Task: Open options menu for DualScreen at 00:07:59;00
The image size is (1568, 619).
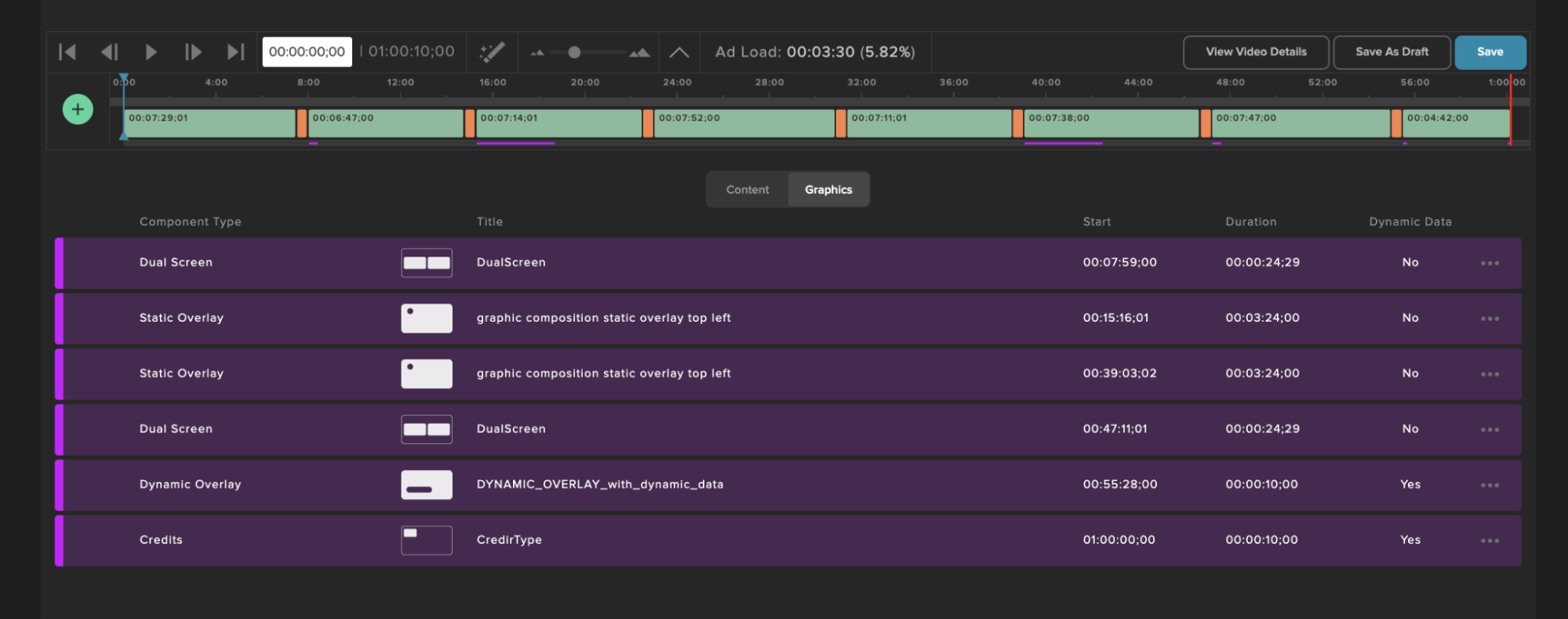Action: point(1490,264)
